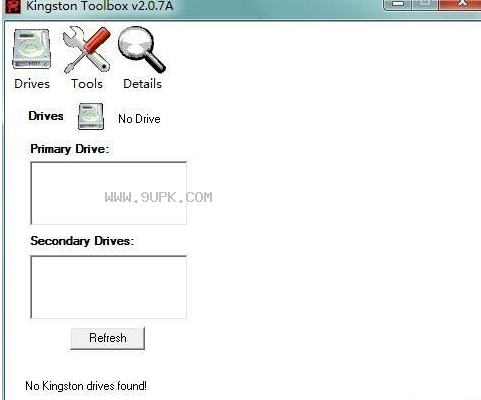Click inside the Secondary Drives list box
This screenshot has width=481, height=400.
click(108, 287)
